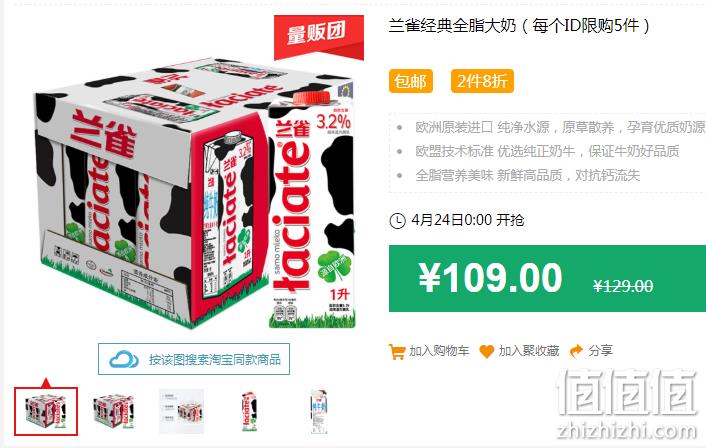Click the 量贩团 red ribbon badge

(319, 37)
